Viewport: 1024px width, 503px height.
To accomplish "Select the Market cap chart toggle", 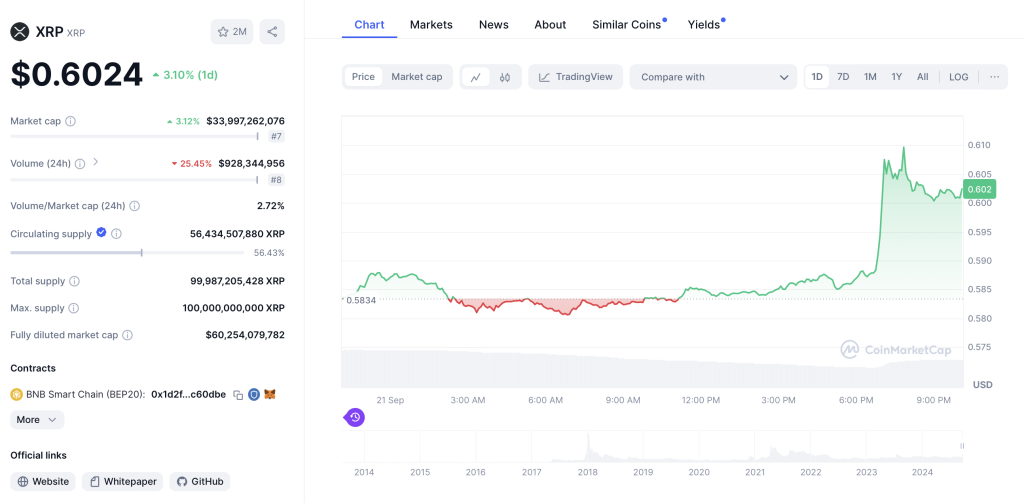I will pos(417,77).
